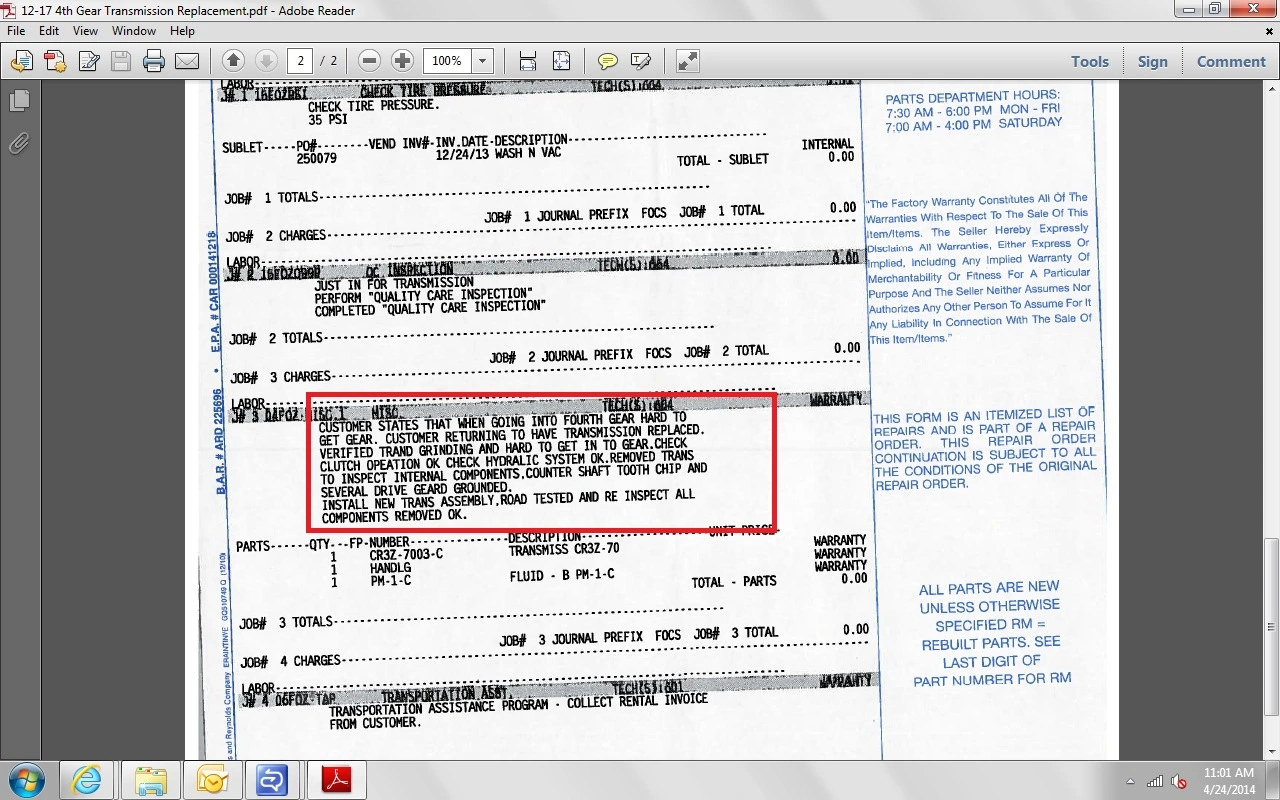This screenshot has height=800, width=1280.
Task: Open the File menu
Action: [x=16, y=31]
